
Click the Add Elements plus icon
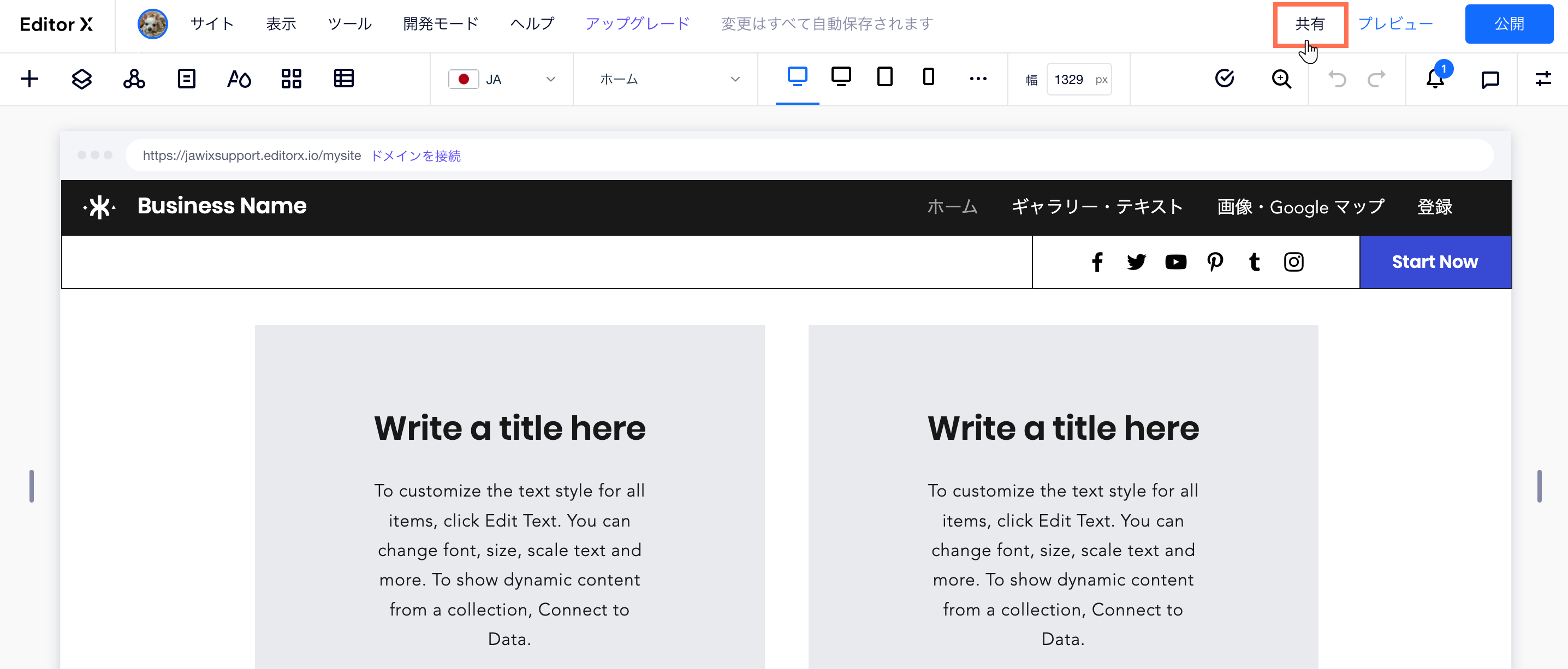click(x=29, y=79)
